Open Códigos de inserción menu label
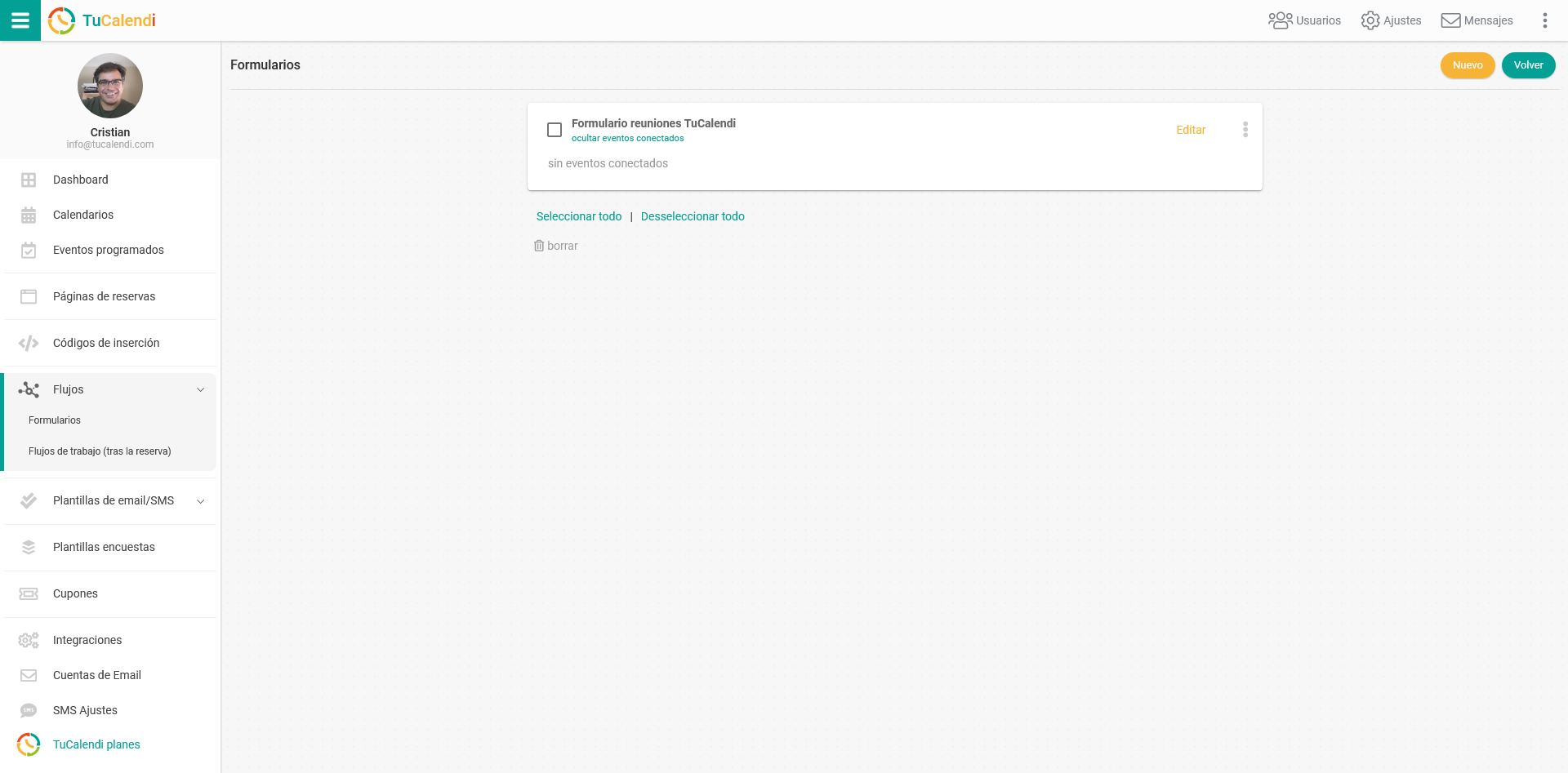Screen dimensions: 1568x773 point(106,343)
